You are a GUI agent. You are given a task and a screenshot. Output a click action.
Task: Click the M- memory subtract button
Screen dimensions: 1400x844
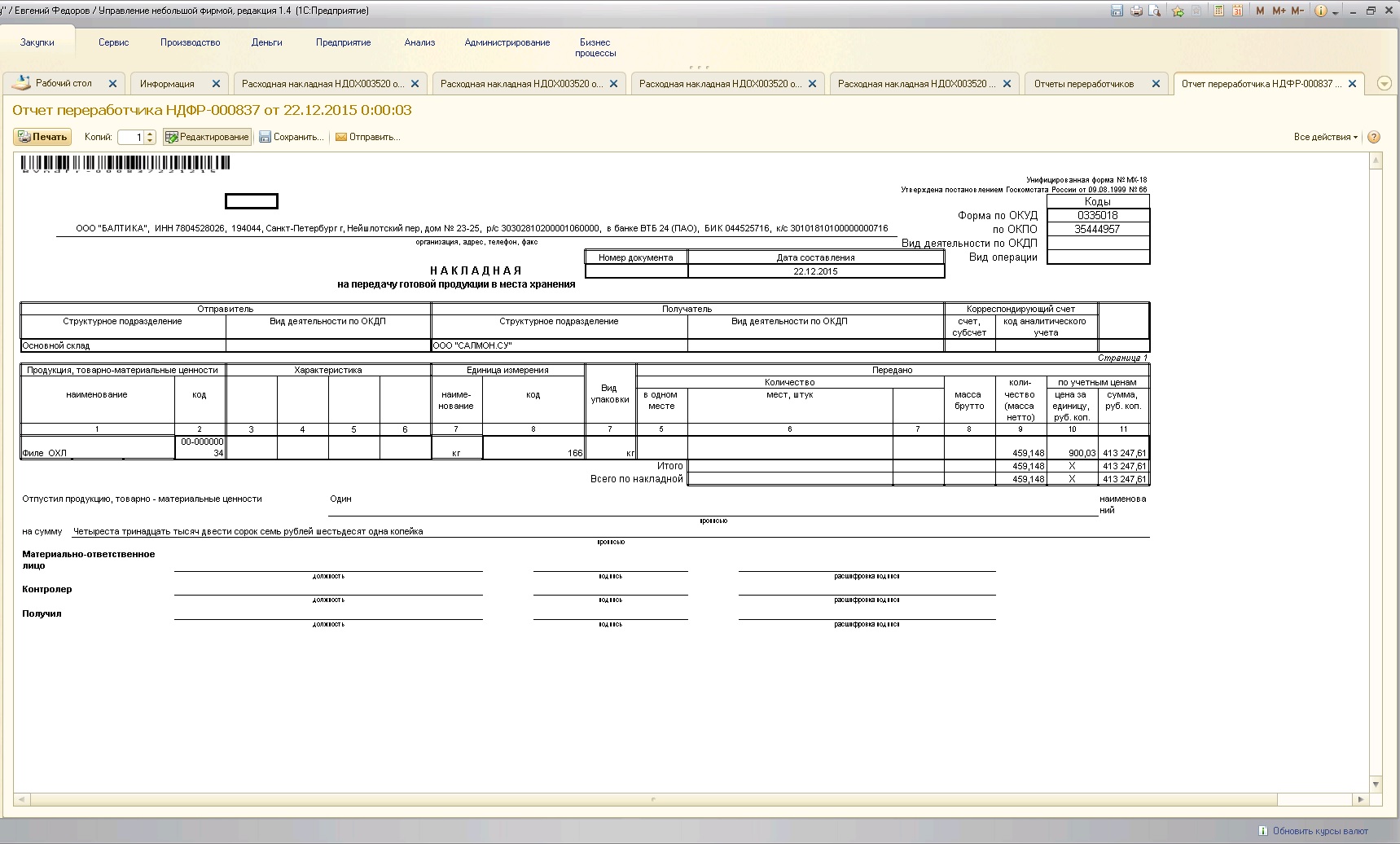[x=1297, y=11]
